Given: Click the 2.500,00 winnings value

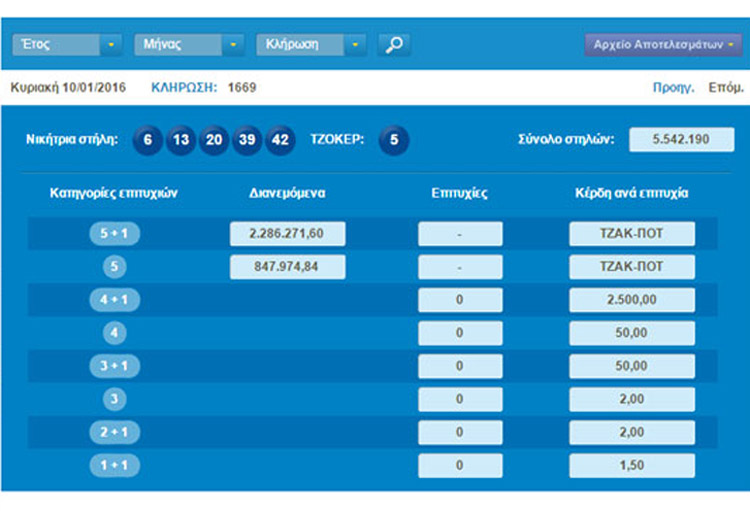Looking at the screenshot, I should [632, 300].
